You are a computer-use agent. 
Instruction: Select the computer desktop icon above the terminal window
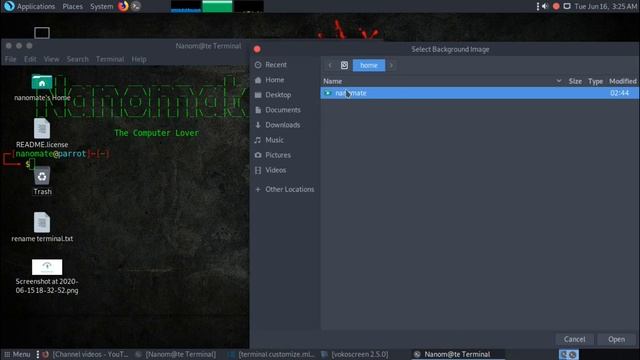tap(42, 33)
